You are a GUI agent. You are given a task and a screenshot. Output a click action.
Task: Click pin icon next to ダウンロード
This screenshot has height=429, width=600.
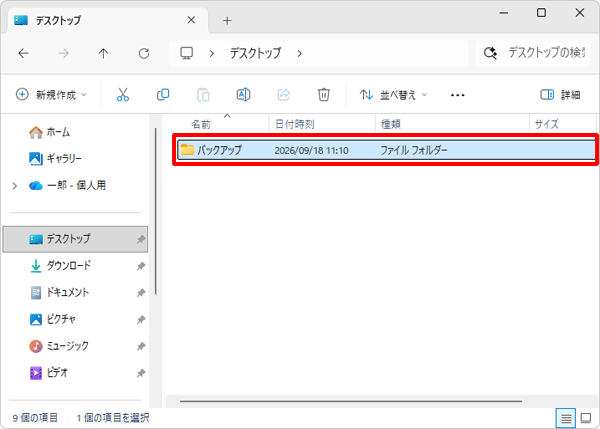141,266
